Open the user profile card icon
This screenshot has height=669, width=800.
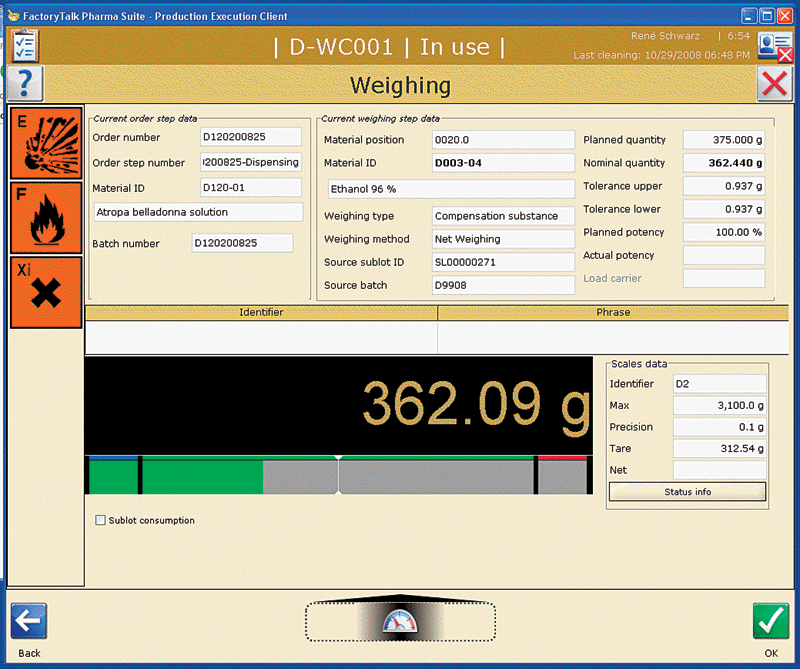click(773, 45)
